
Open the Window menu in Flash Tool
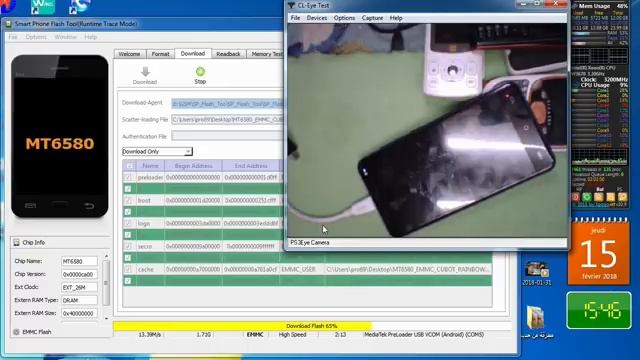click(x=65, y=37)
